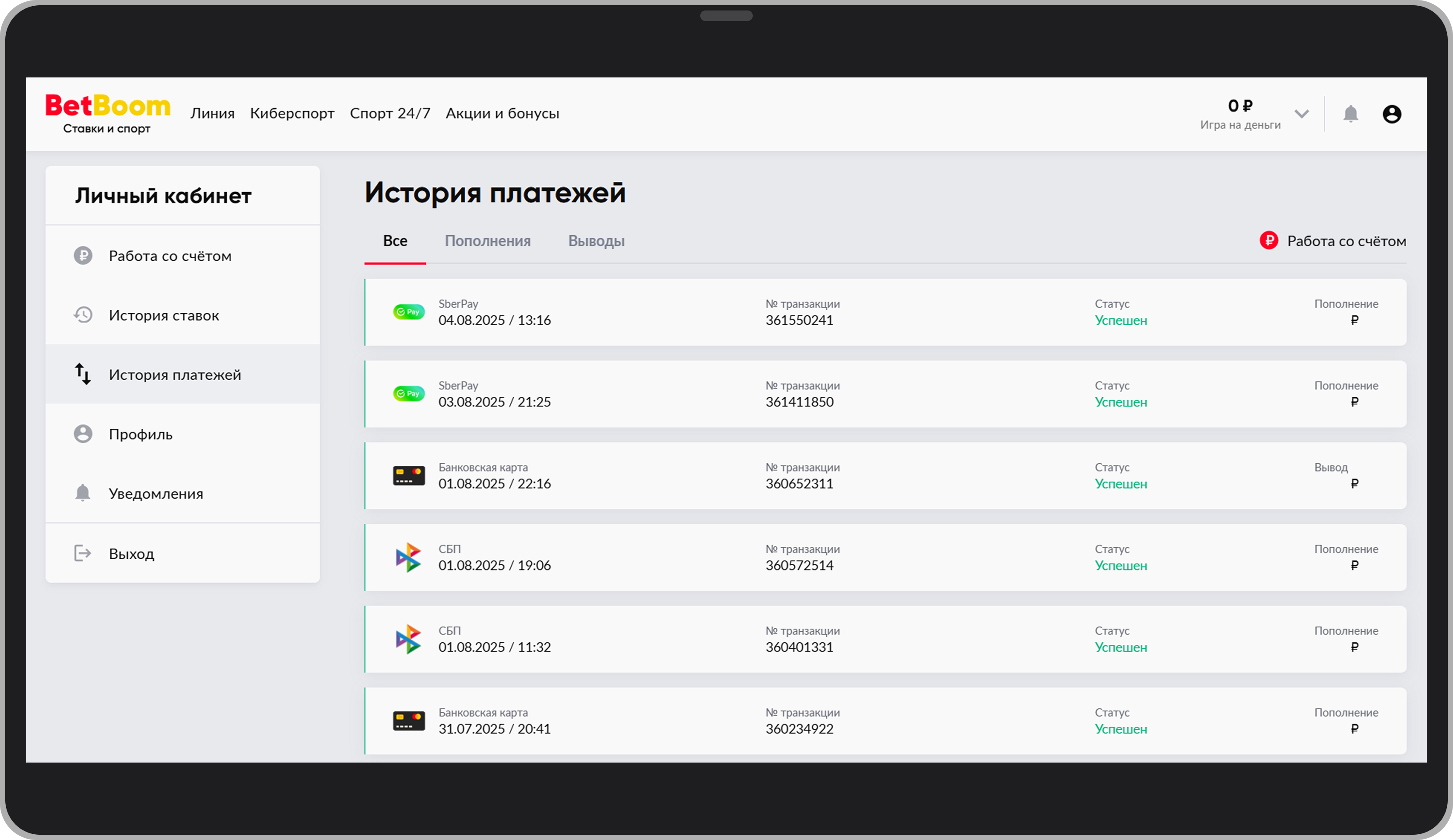1453x840 pixels.
Task: Click the Работа со счётом sidebar item
Action: tap(169, 256)
